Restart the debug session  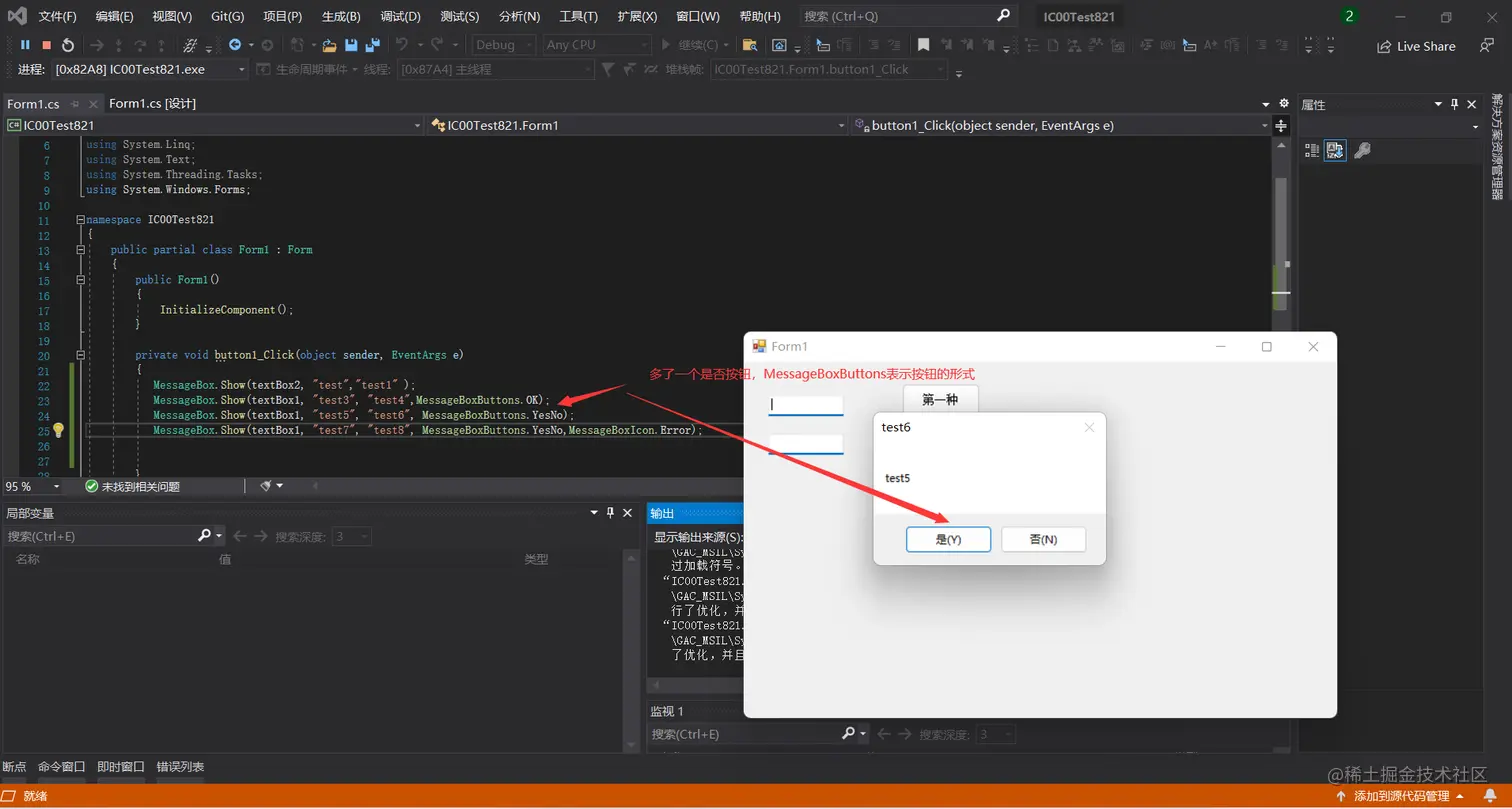pos(67,45)
